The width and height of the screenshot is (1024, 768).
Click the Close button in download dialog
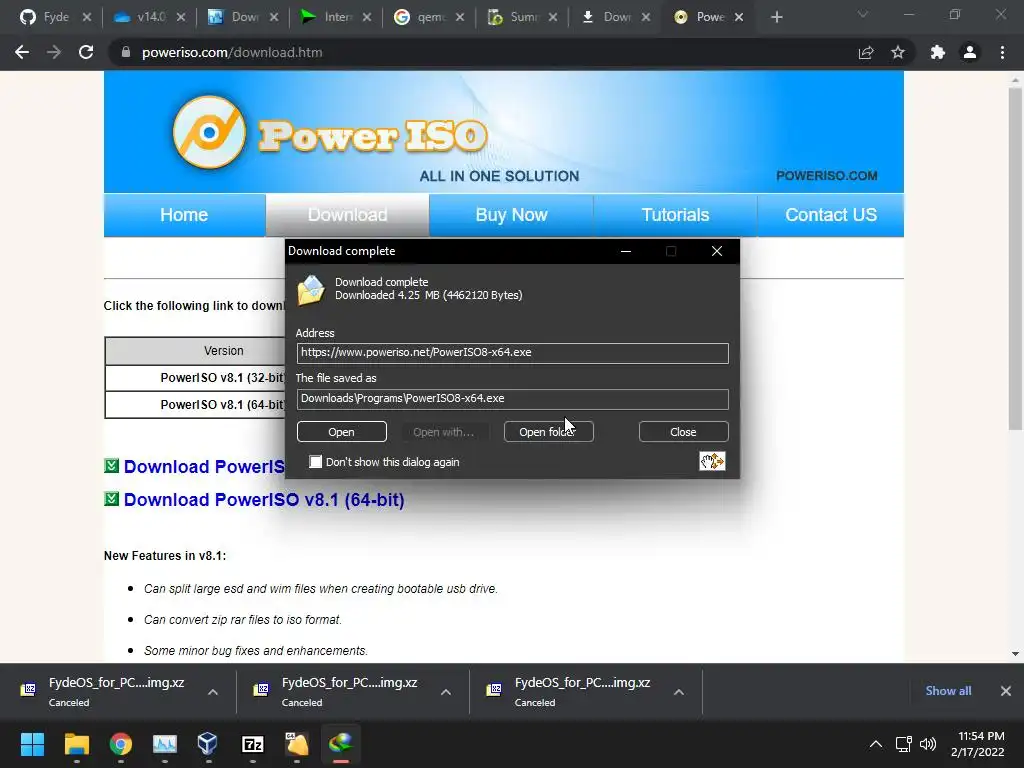(x=683, y=432)
